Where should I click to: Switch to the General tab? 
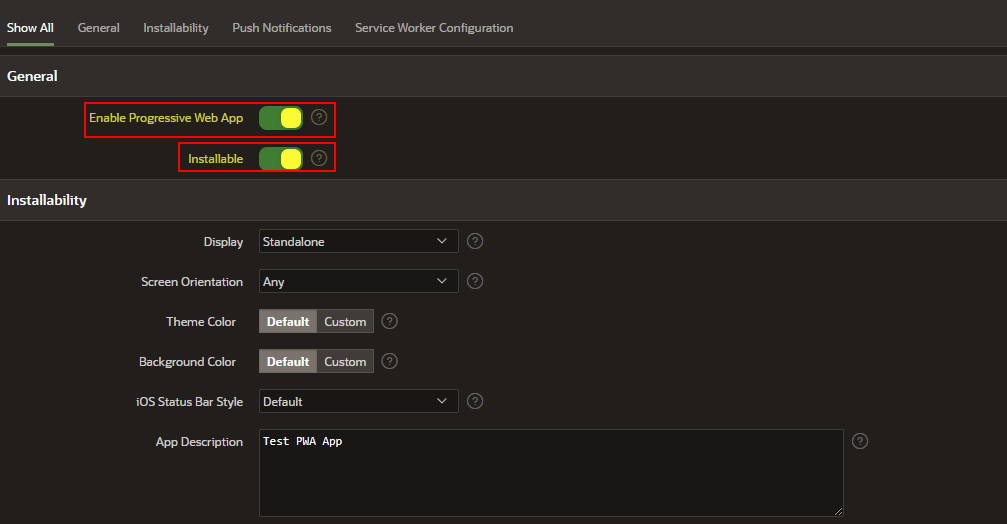point(98,28)
